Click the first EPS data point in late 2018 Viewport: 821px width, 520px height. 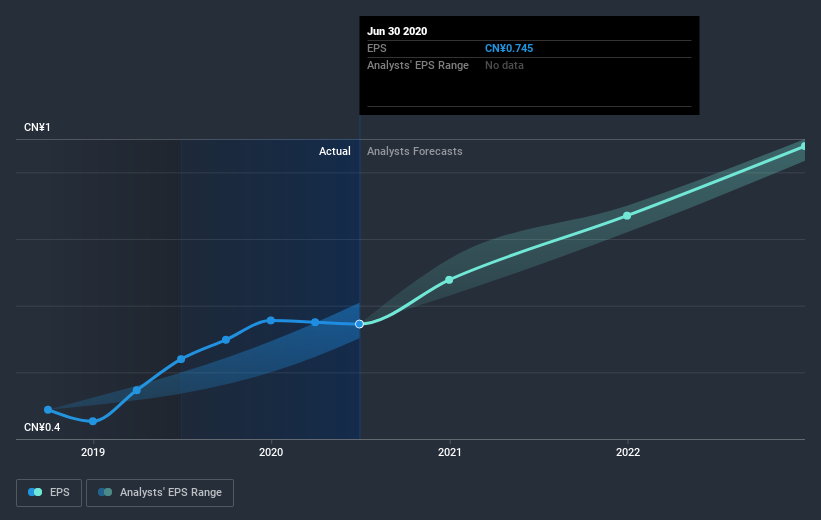48,410
